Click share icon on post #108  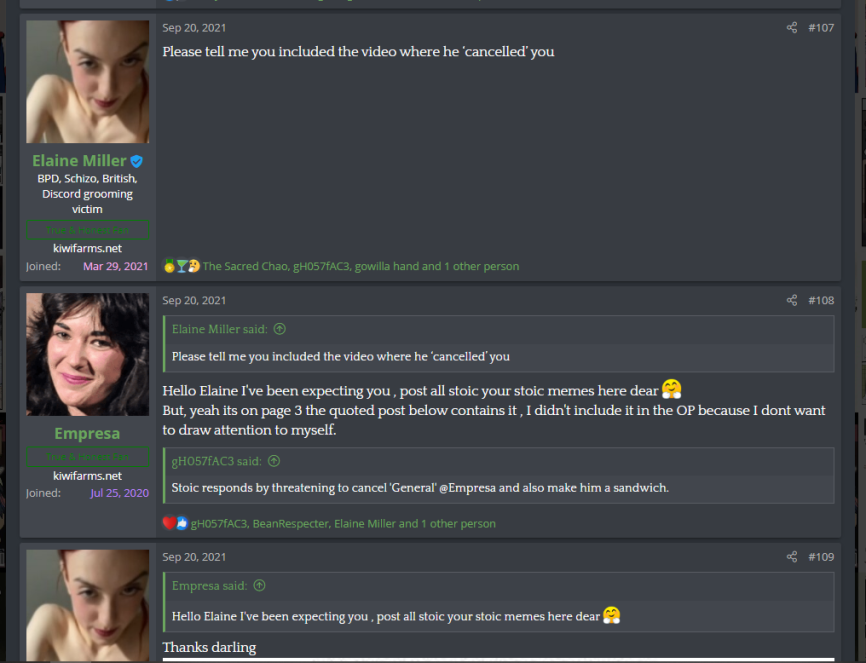tap(791, 300)
